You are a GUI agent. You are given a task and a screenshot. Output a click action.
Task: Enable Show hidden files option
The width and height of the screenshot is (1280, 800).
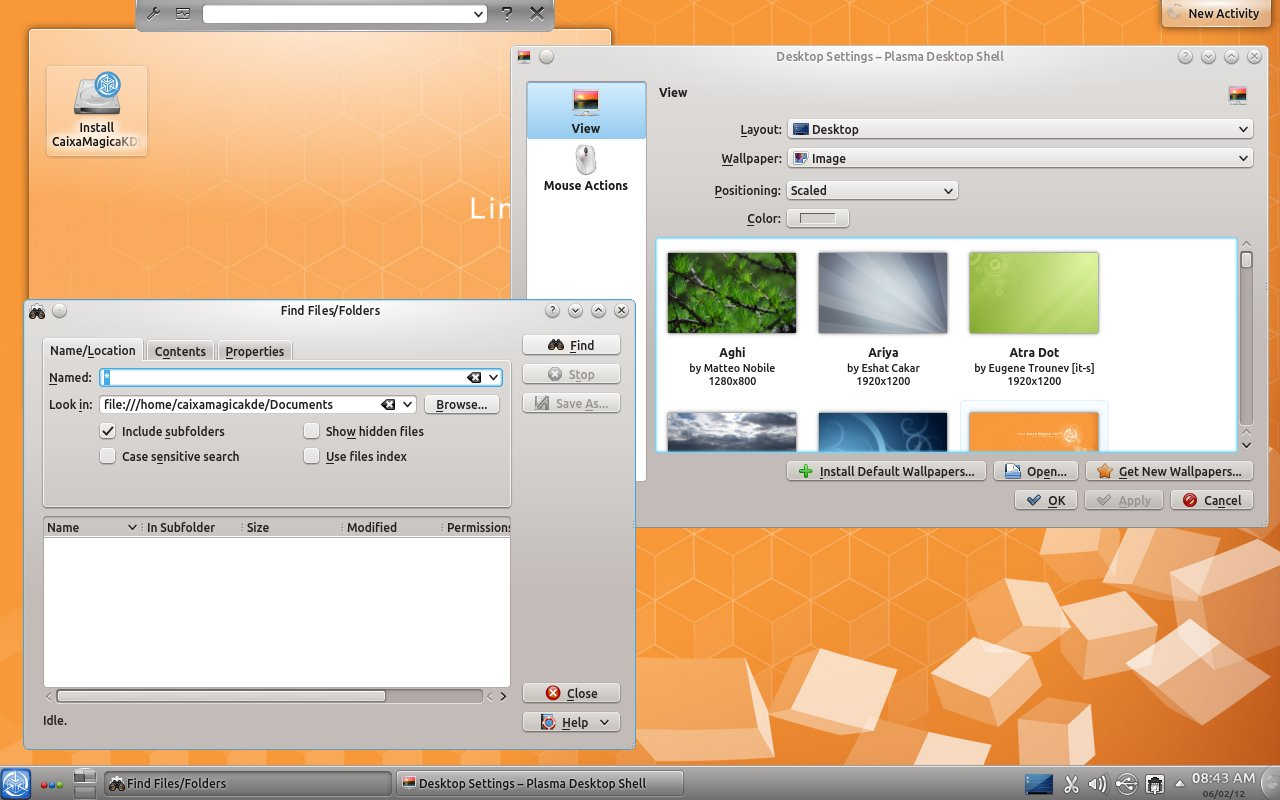tap(312, 432)
